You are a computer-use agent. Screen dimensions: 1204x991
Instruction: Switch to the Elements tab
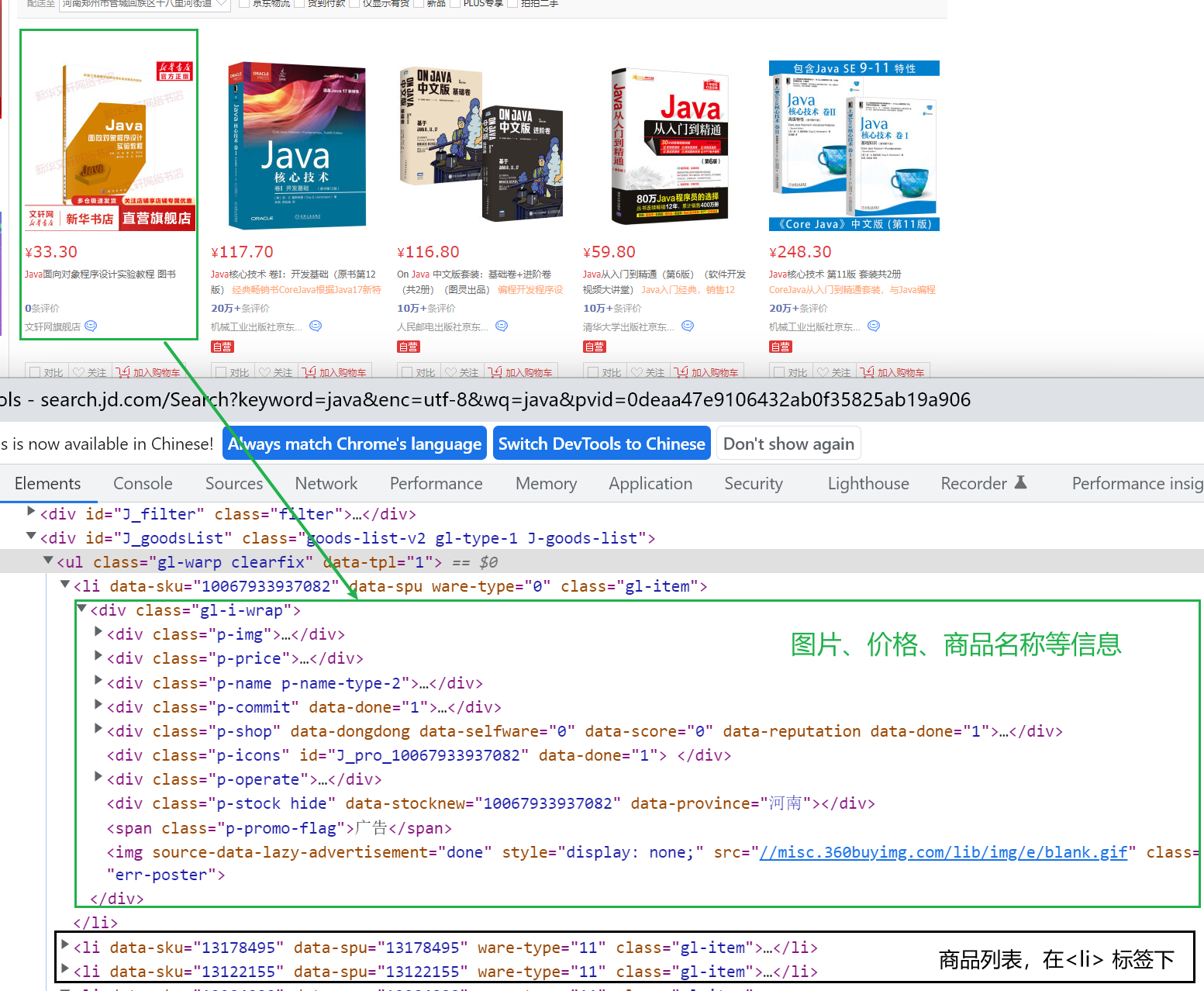click(47, 483)
